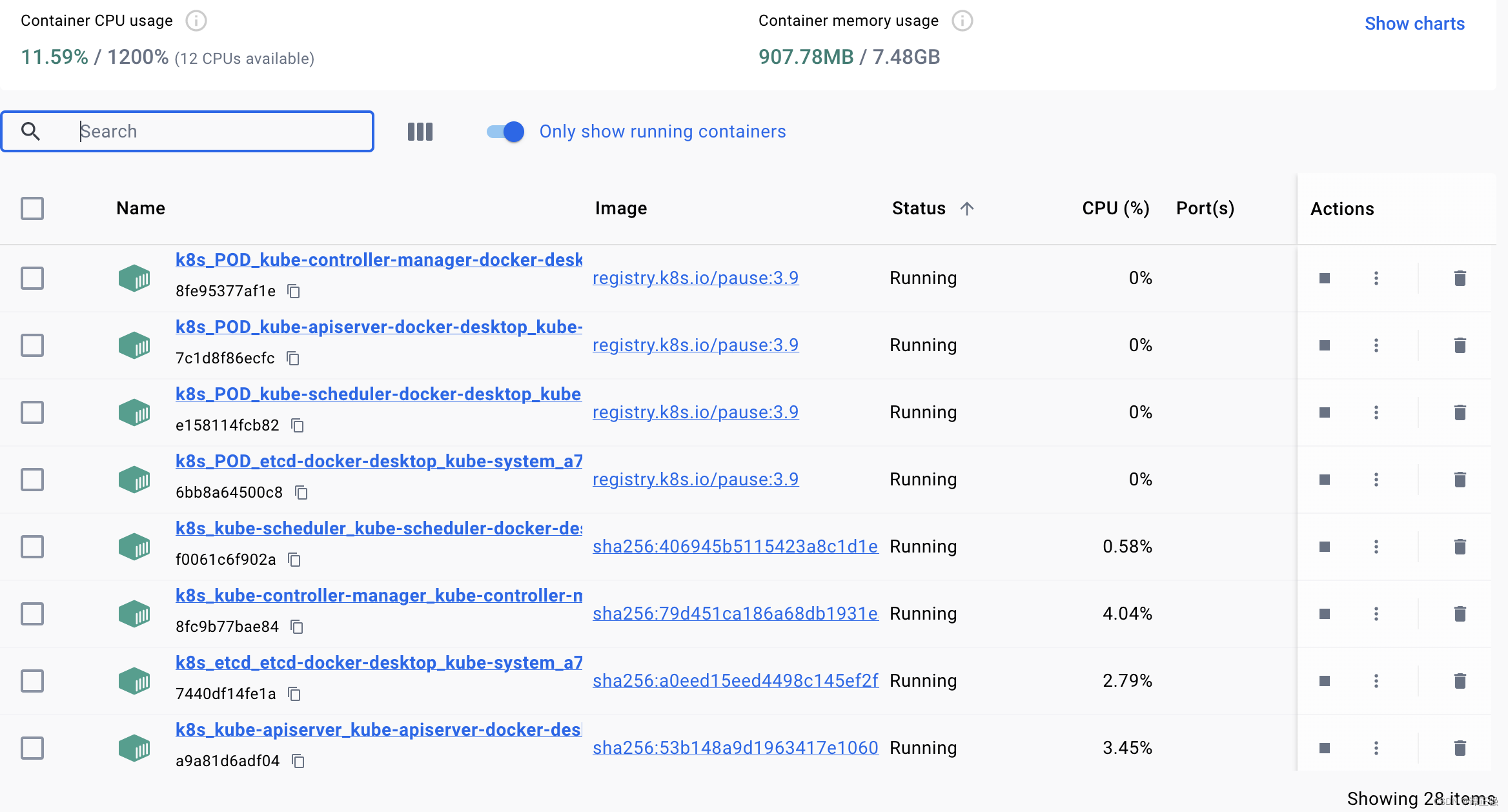
Task: Open sha256:406945b5115423a8c1d1e image link
Action: coord(735,547)
